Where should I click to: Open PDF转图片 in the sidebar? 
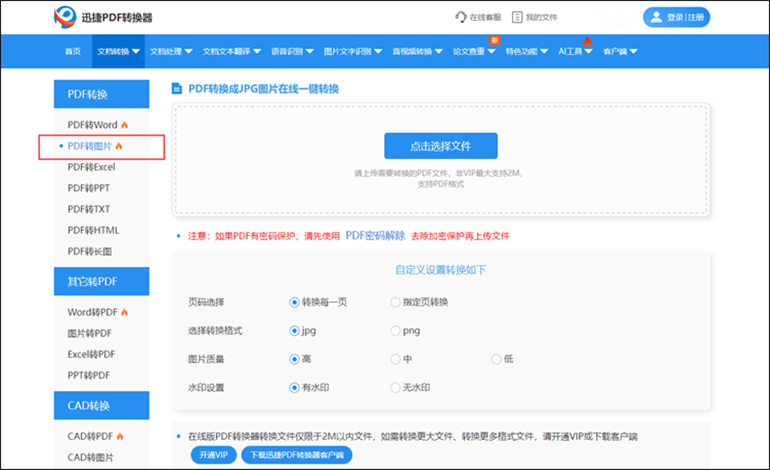89,146
